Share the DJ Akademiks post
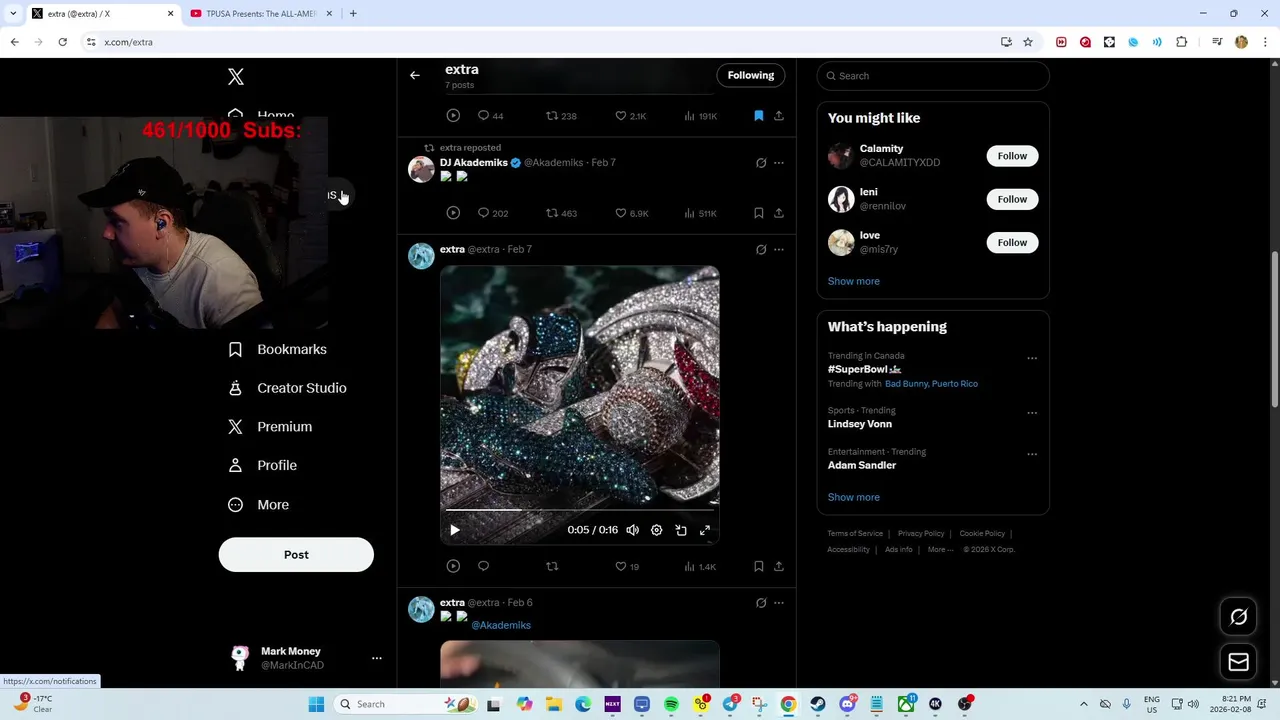The height and width of the screenshot is (720, 1280). click(779, 213)
